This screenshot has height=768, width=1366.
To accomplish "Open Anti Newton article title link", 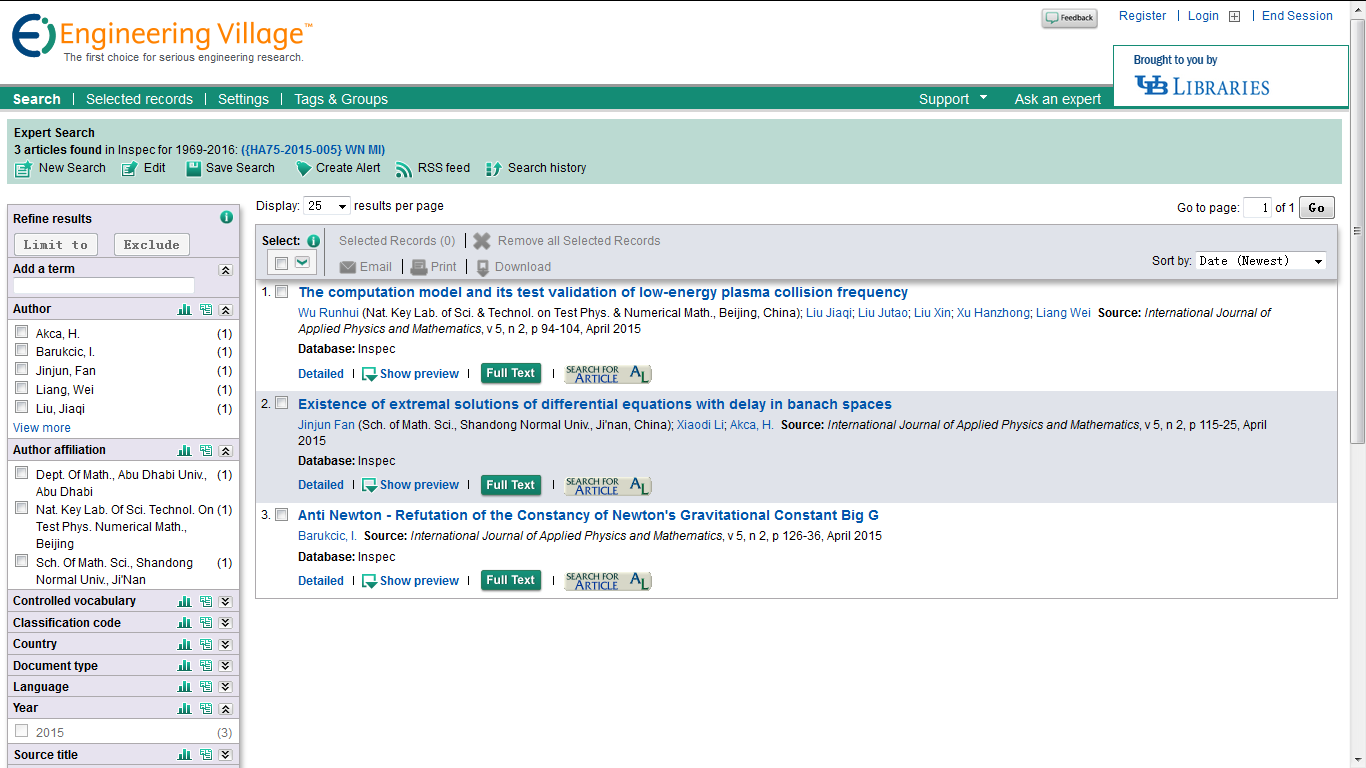I will (x=588, y=515).
